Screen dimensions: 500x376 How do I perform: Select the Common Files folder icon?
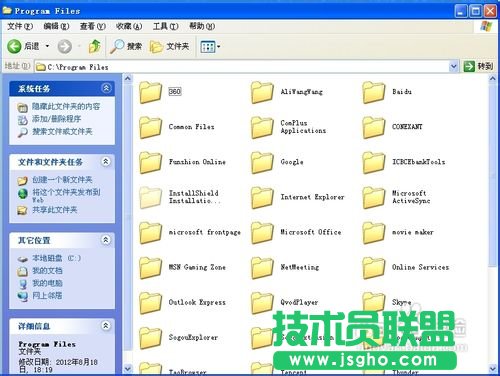click(x=150, y=127)
